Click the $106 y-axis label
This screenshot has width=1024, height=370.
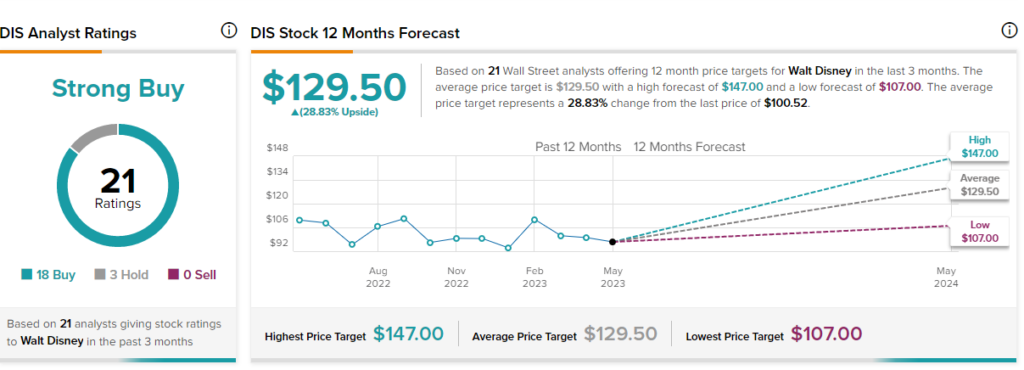coord(277,219)
